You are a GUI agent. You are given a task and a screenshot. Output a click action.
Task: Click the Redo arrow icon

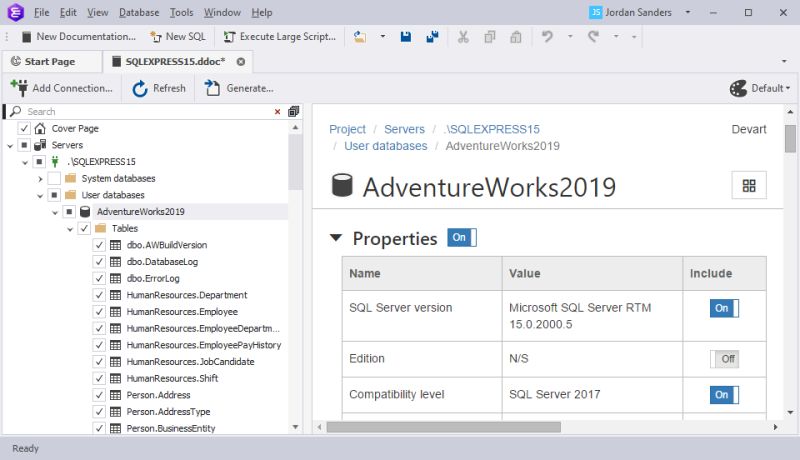(x=593, y=37)
